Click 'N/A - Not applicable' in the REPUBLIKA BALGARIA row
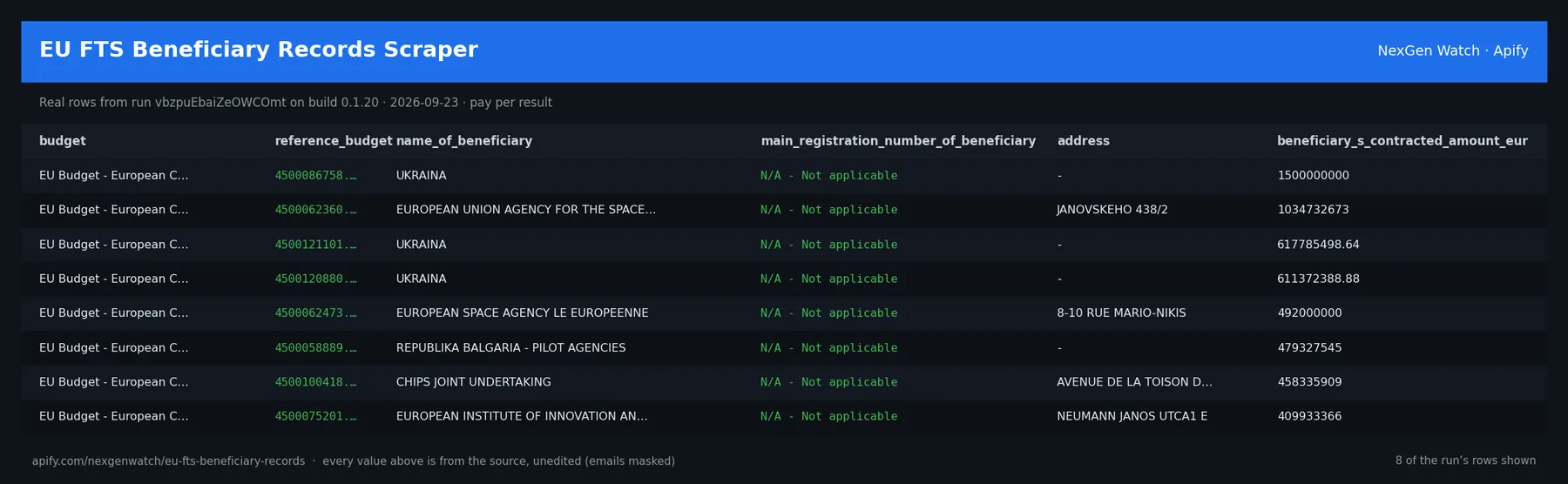The height and width of the screenshot is (484, 1568). pos(828,347)
